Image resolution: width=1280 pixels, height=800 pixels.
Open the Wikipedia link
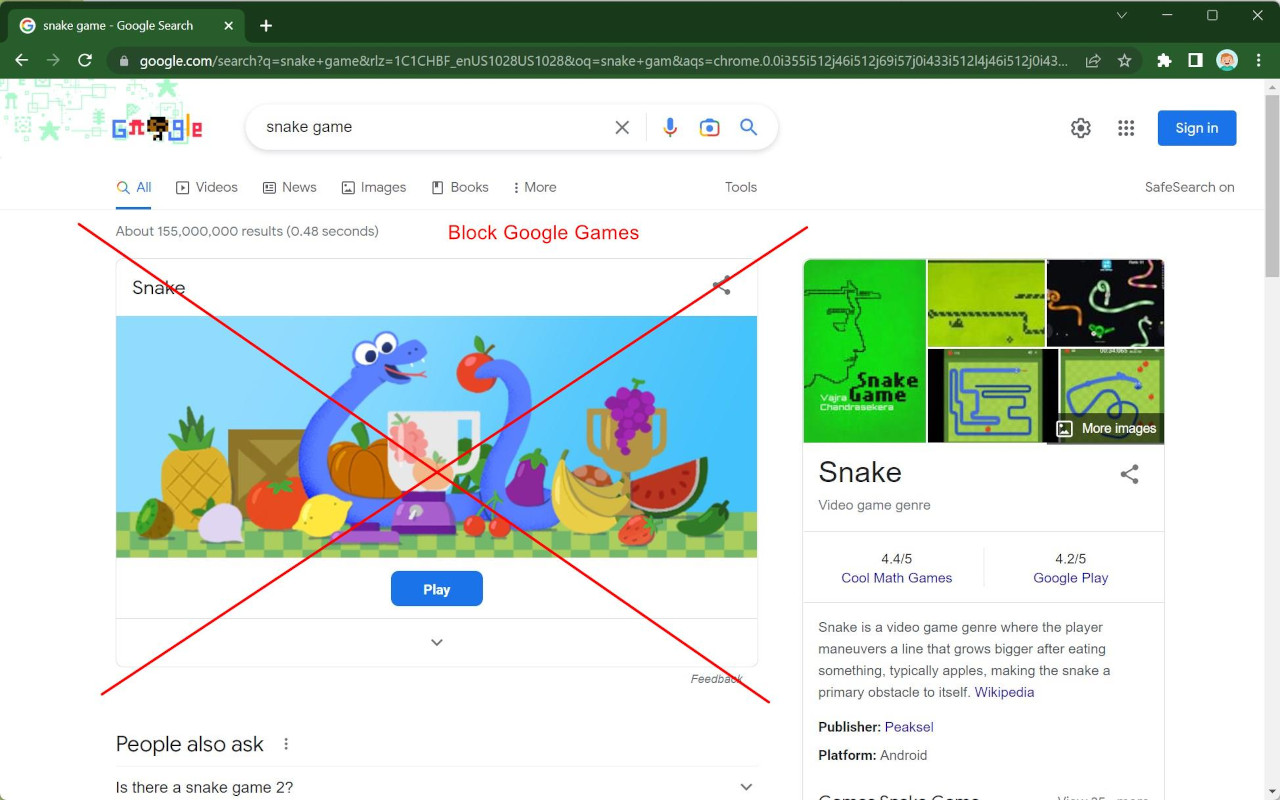(x=1004, y=692)
